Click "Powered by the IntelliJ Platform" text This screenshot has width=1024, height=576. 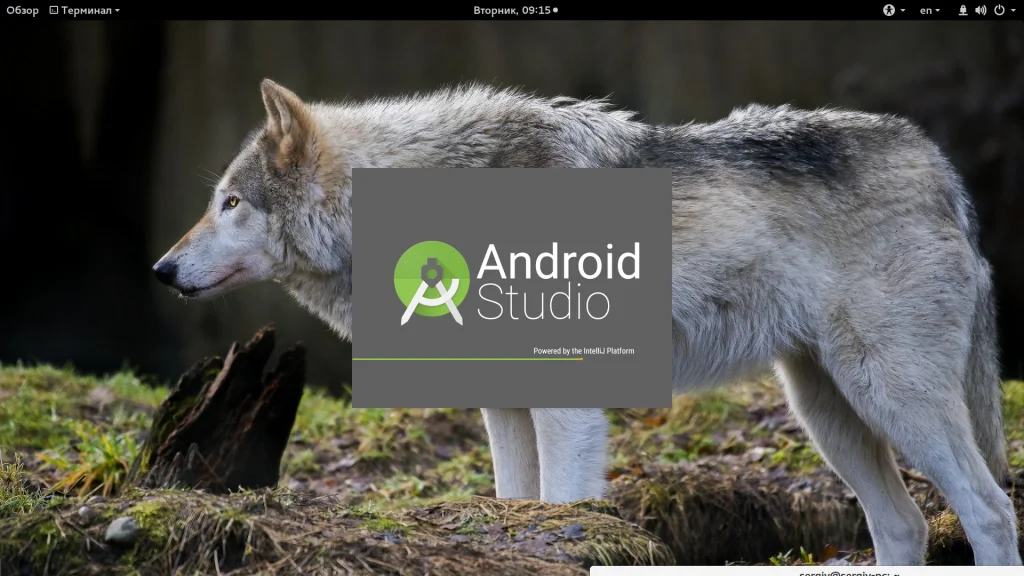(x=583, y=351)
